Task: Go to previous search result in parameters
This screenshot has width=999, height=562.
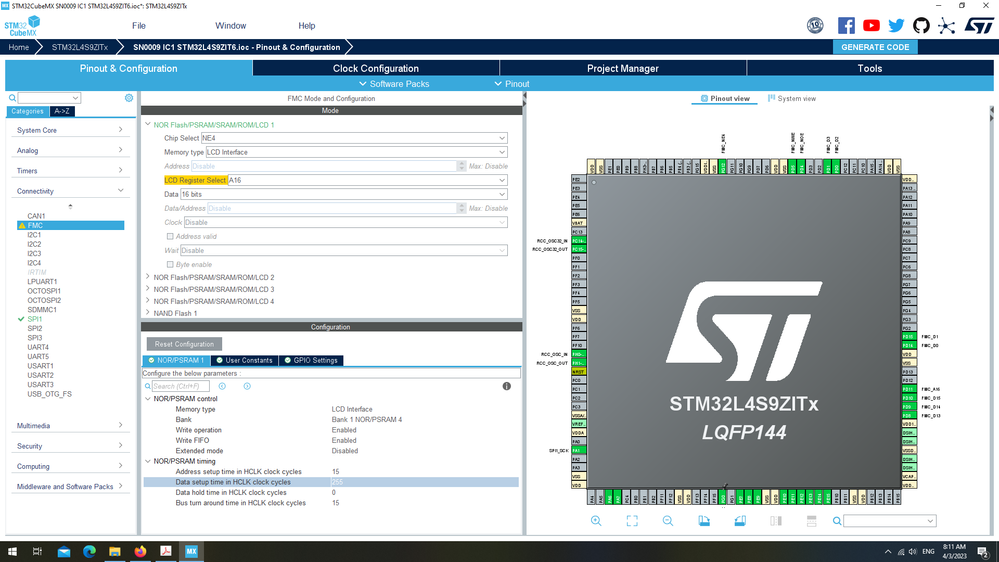Action: point(222,386)
